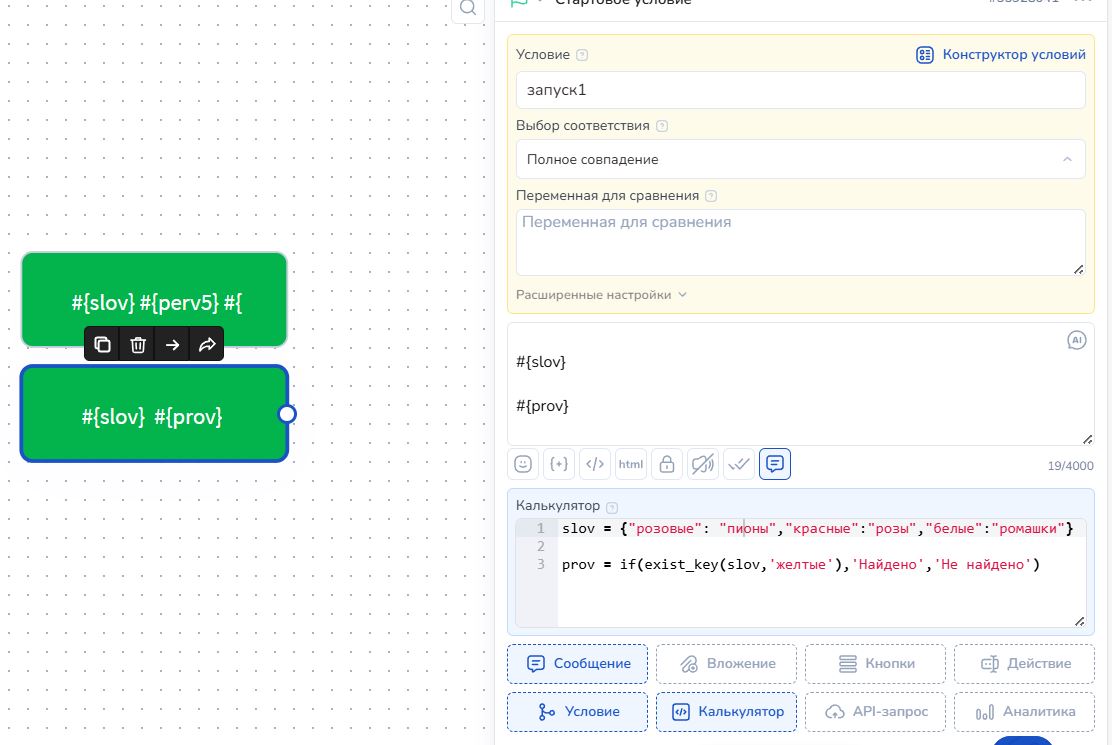
Task: Copy block using the duplicate icon
Action: [x=102, y=345]
